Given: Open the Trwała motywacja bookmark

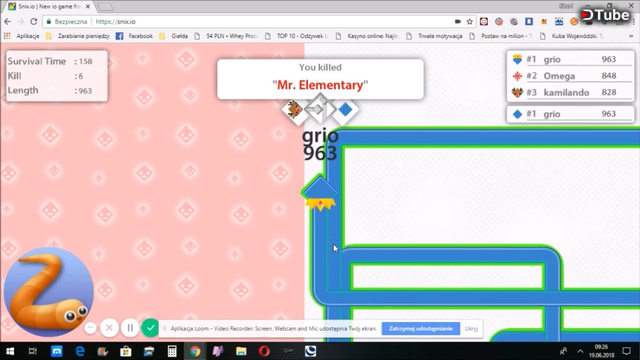Looking at the screenshot, I should (435, 36).
